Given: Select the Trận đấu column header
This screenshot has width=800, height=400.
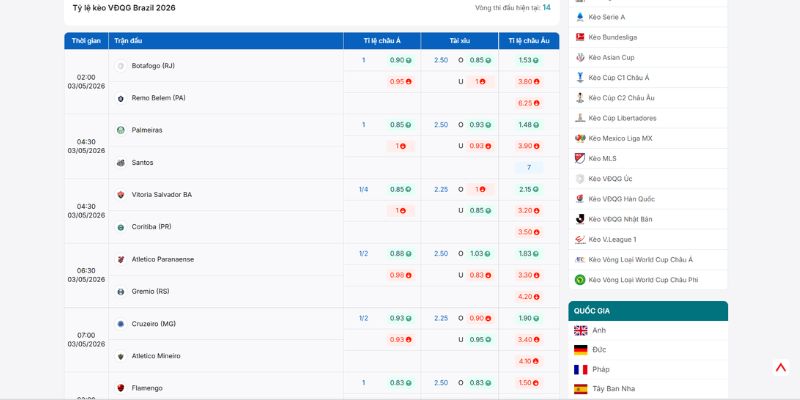Looking at the screenshot, I should 226,41.
